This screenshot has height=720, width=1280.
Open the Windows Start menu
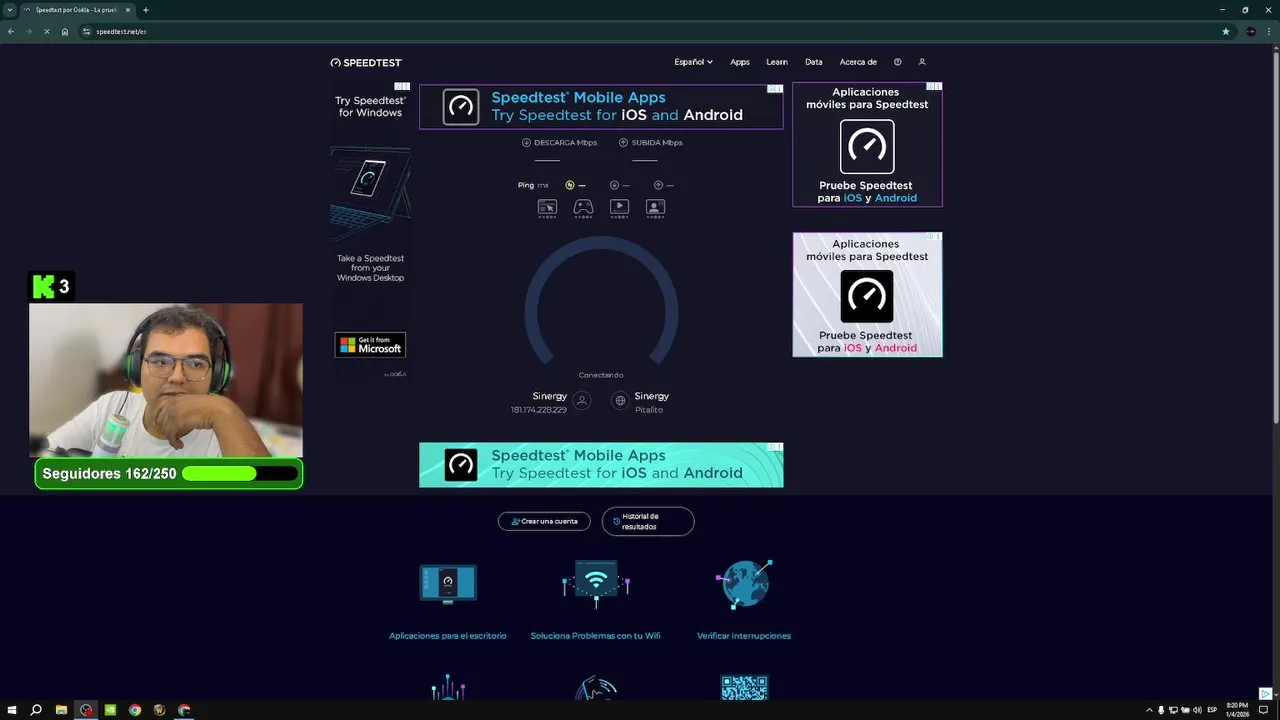(11, 710)
